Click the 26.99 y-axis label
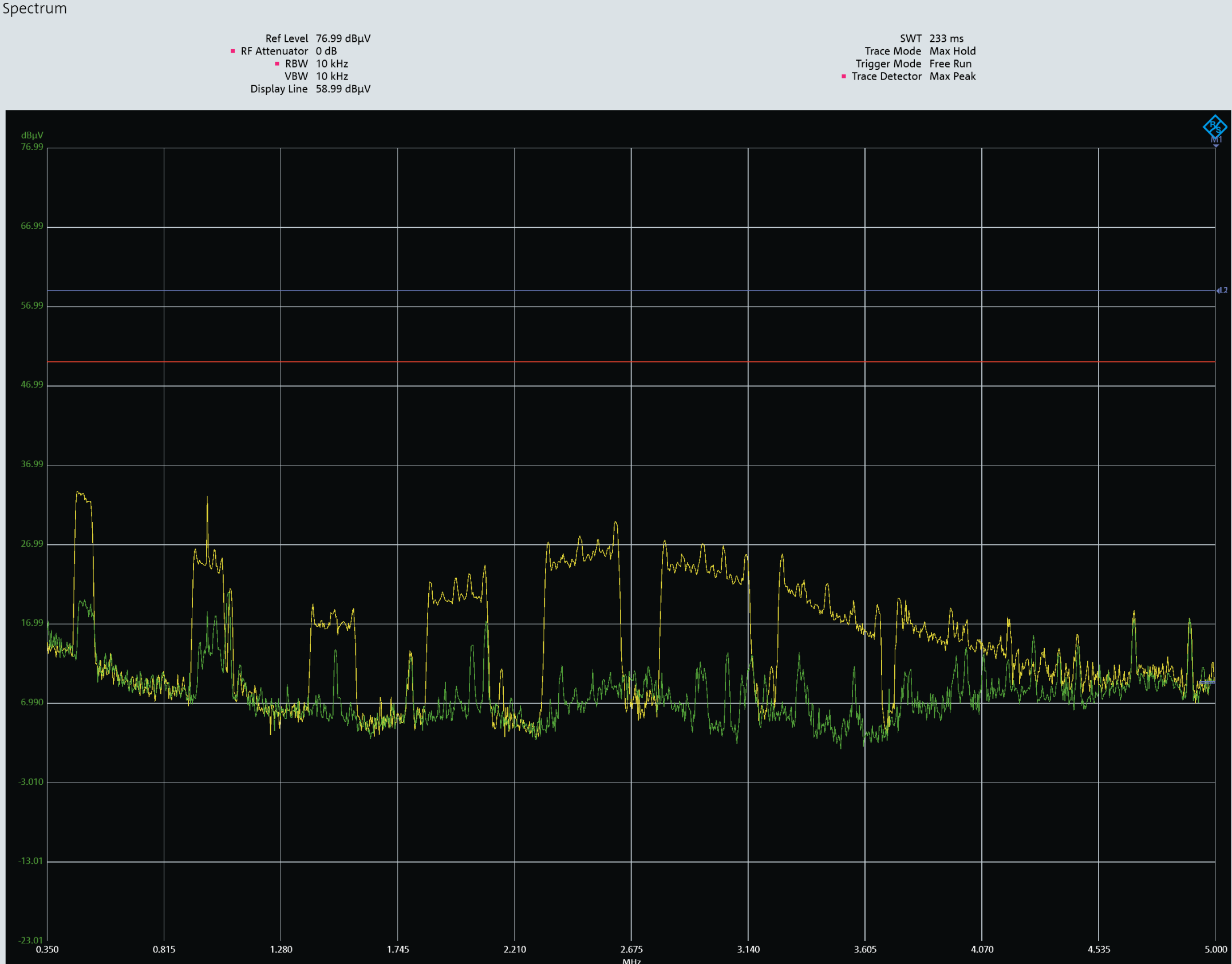 coord(32,544)
